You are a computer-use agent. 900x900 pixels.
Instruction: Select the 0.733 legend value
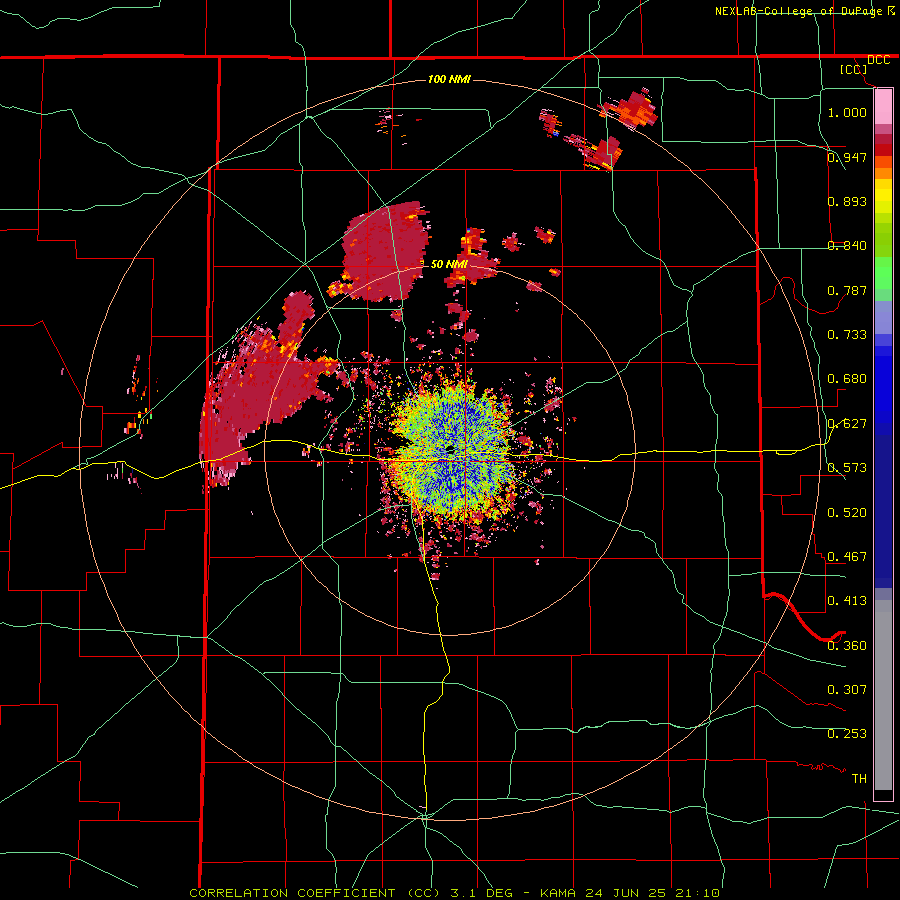847,334
